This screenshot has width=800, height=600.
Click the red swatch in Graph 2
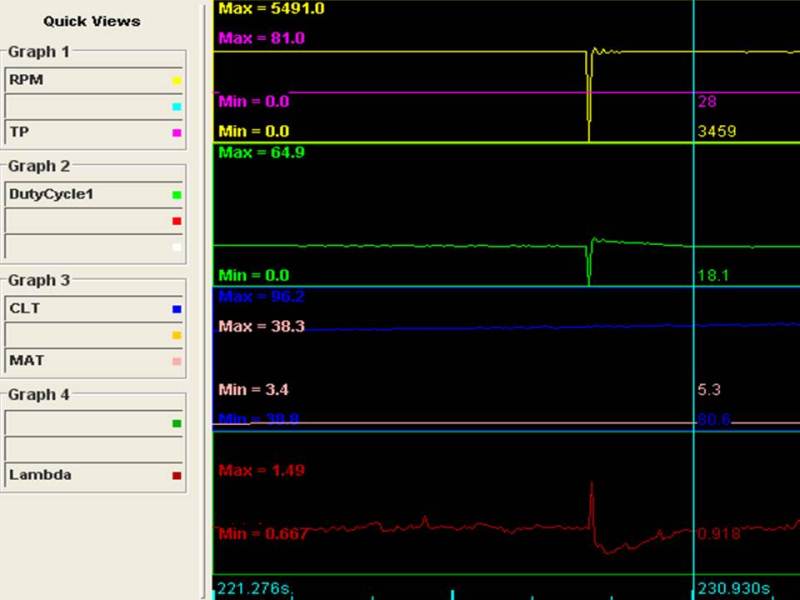tap(177, 220)
